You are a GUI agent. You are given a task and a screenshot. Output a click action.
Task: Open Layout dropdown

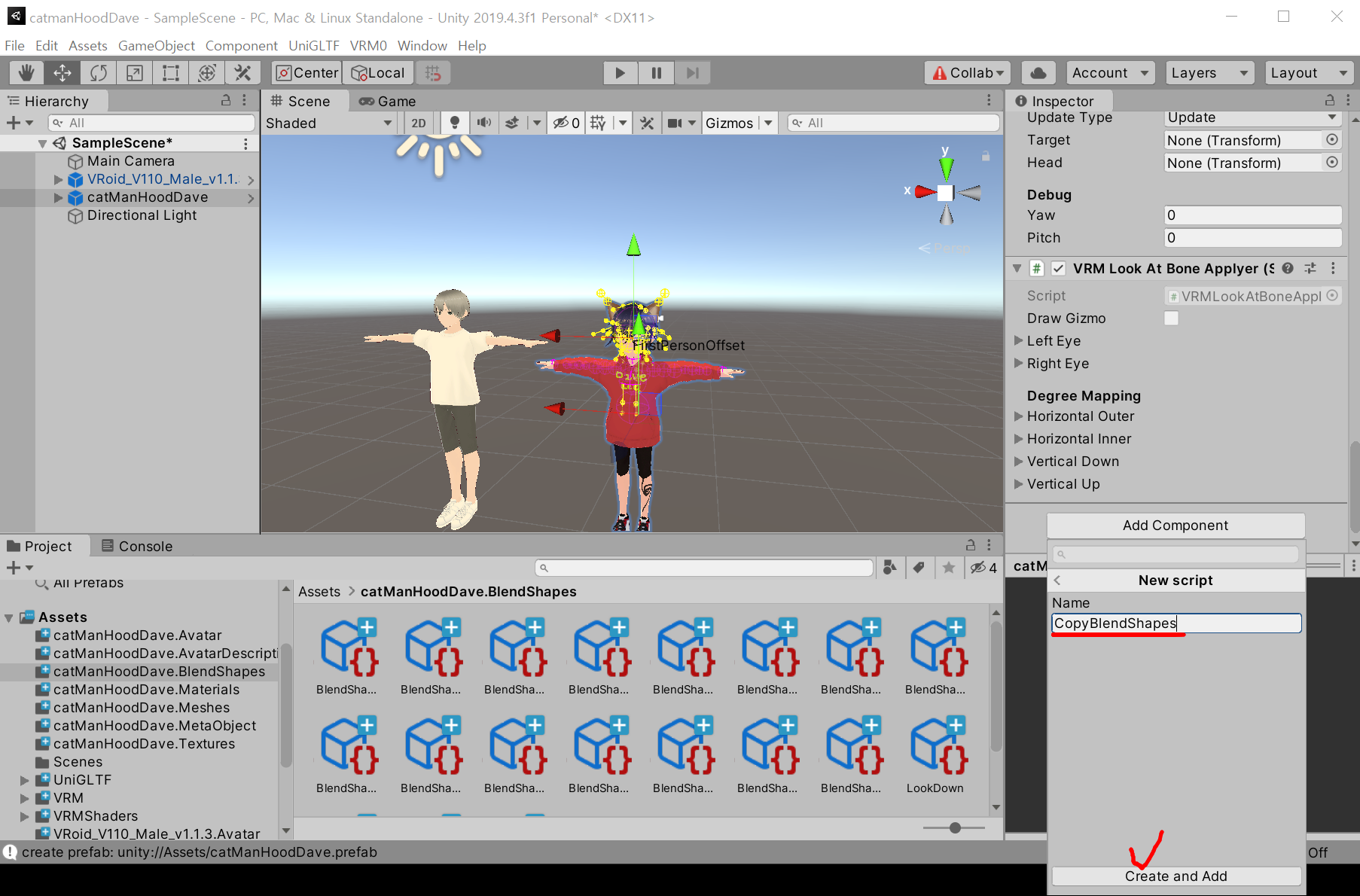[1309, 73]
